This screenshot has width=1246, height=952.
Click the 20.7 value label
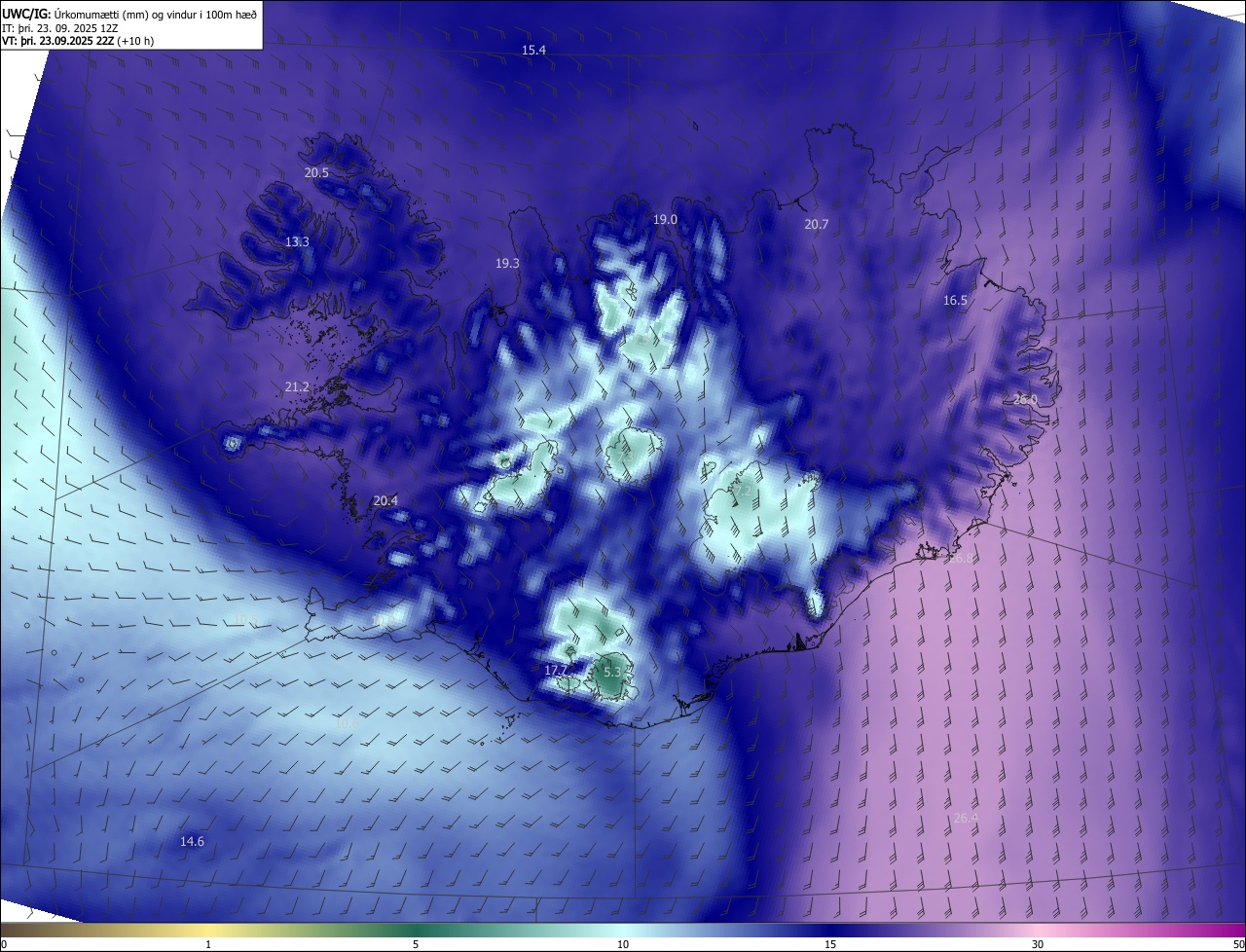tap(817, 224)
